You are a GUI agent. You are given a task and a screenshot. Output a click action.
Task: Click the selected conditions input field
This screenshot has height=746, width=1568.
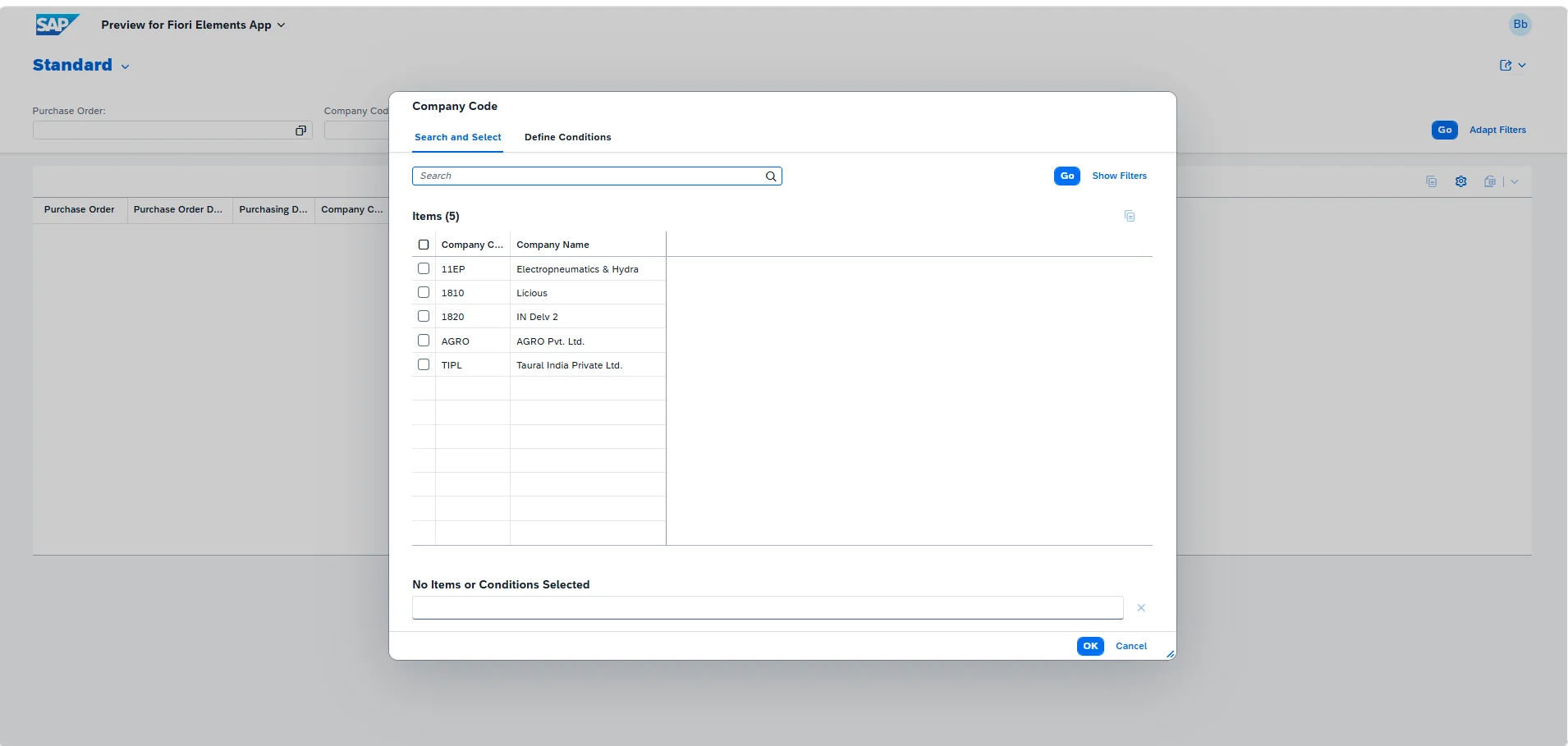pos(767,608)
